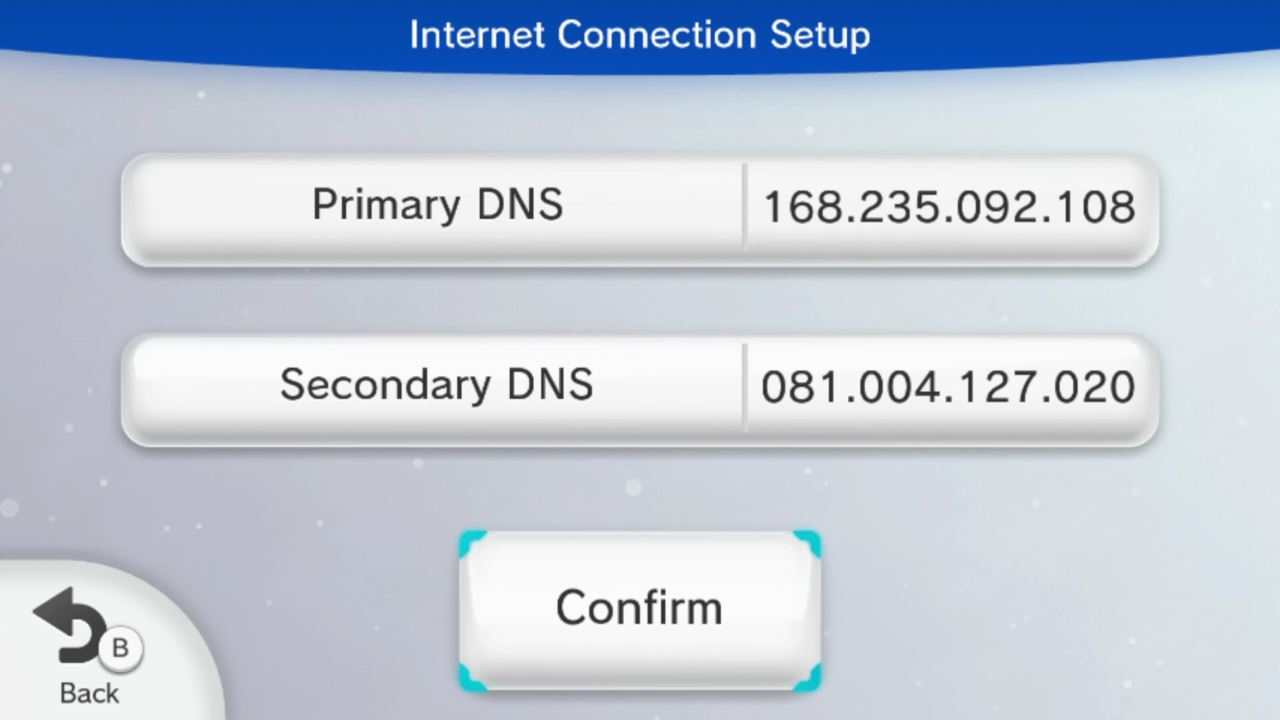Tap the circular B button badge
Screen dimensions: 1280x720
point(120,649)
